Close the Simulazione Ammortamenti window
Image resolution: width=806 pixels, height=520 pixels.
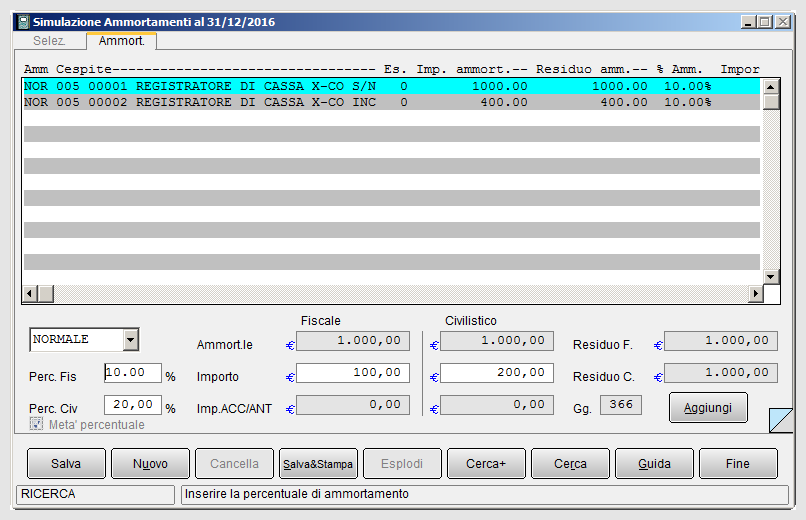[783, 22]
